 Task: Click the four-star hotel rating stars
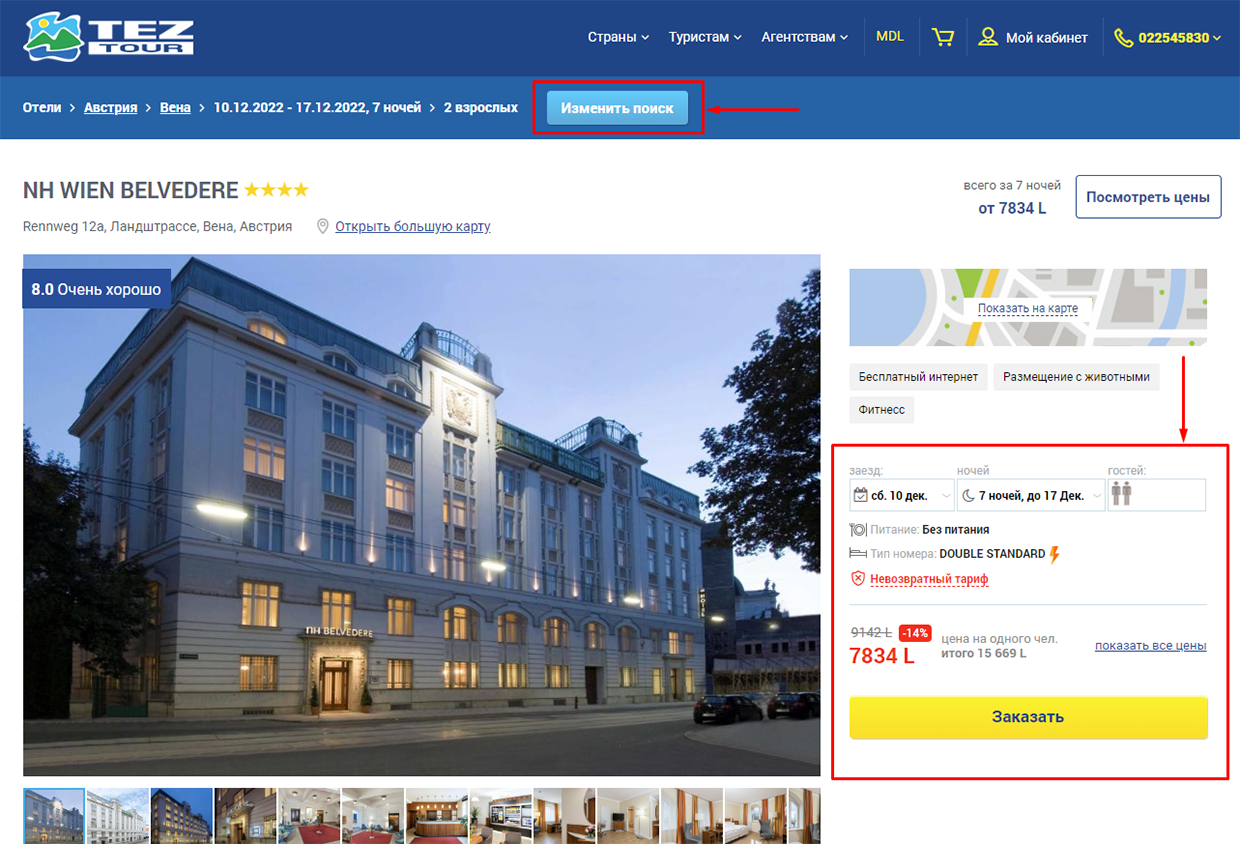[276, 190]
